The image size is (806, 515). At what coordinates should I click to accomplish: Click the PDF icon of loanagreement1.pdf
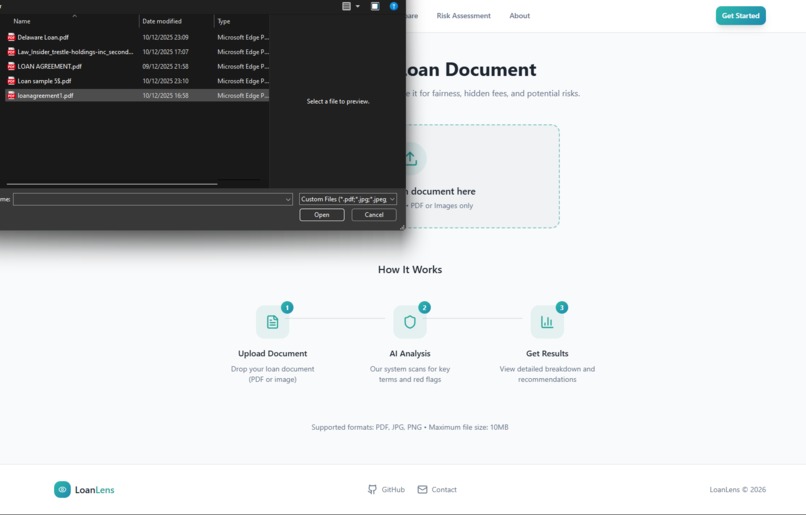11,96
